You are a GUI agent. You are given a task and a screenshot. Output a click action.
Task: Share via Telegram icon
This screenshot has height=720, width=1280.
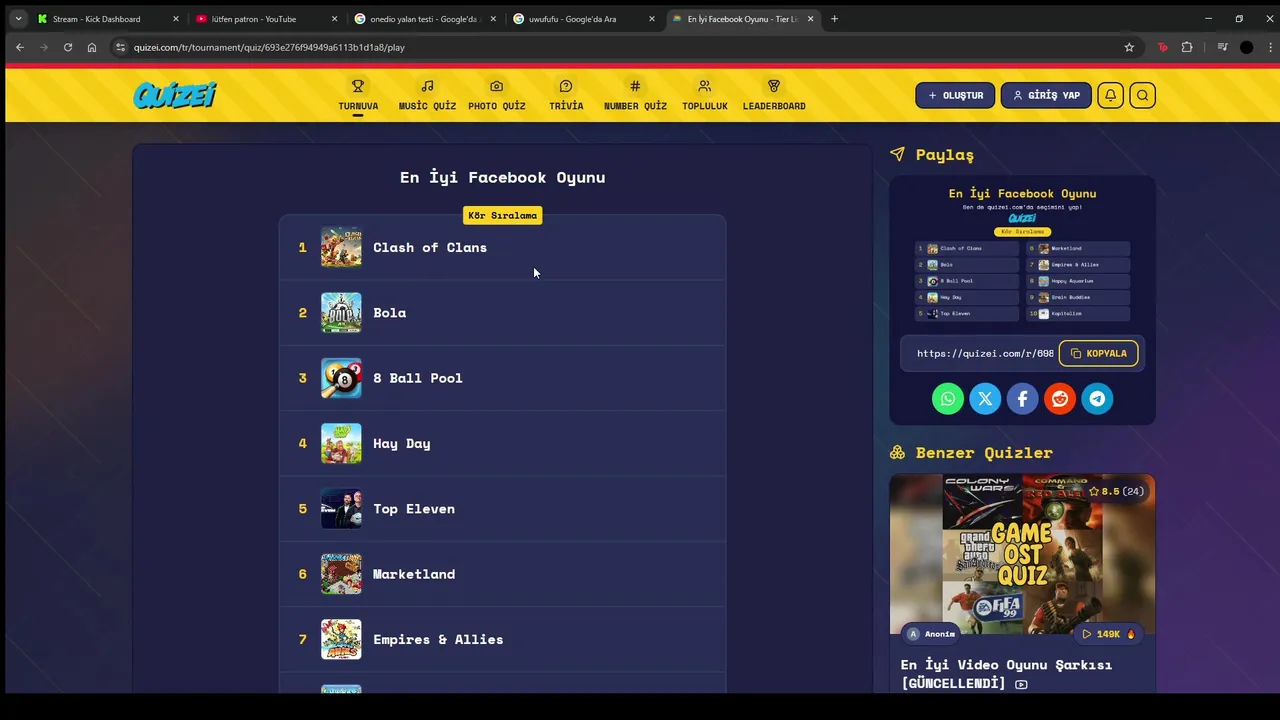pos(1097,398)
